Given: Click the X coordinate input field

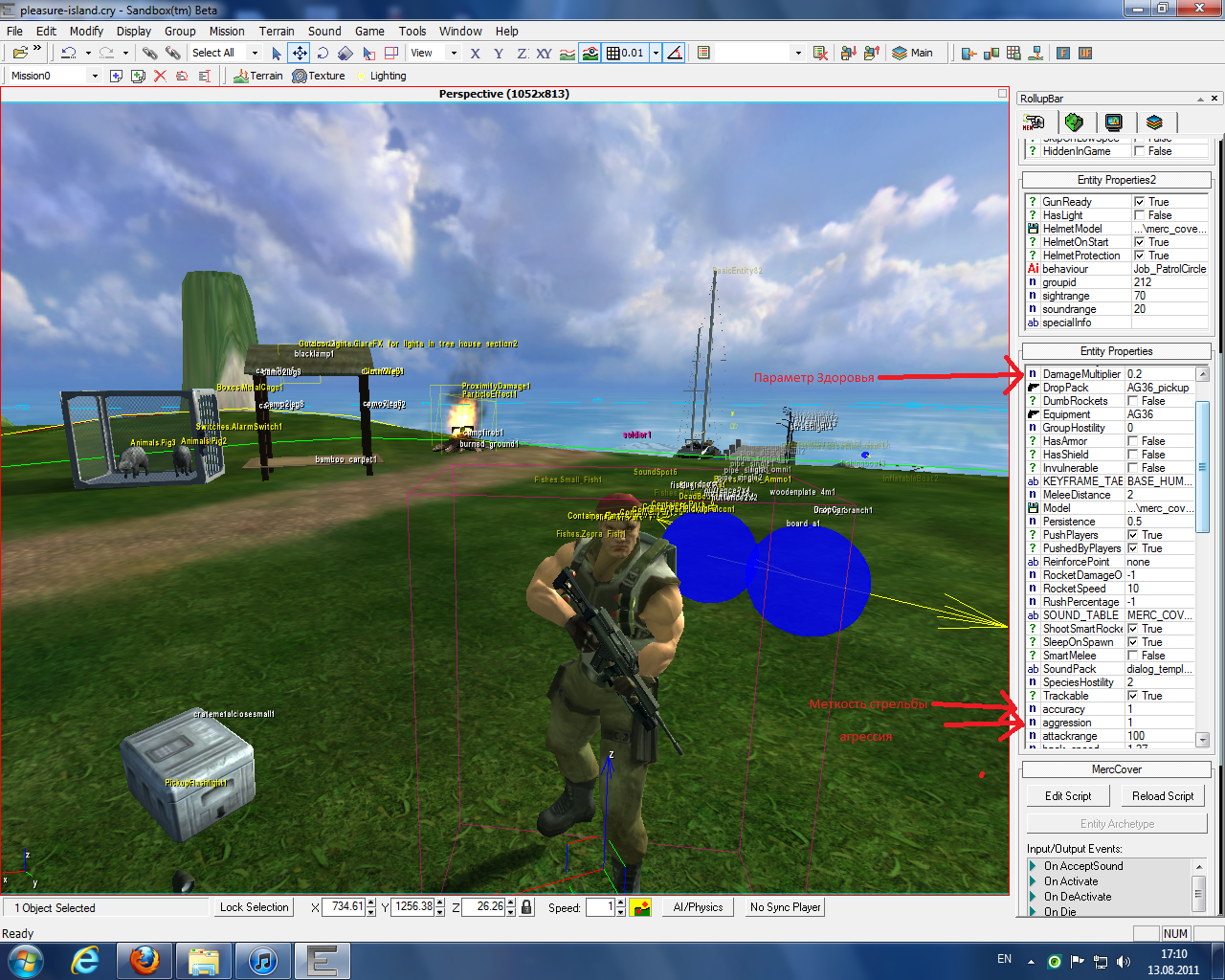Looking at the screenshot, I should [x=345, y=907].
